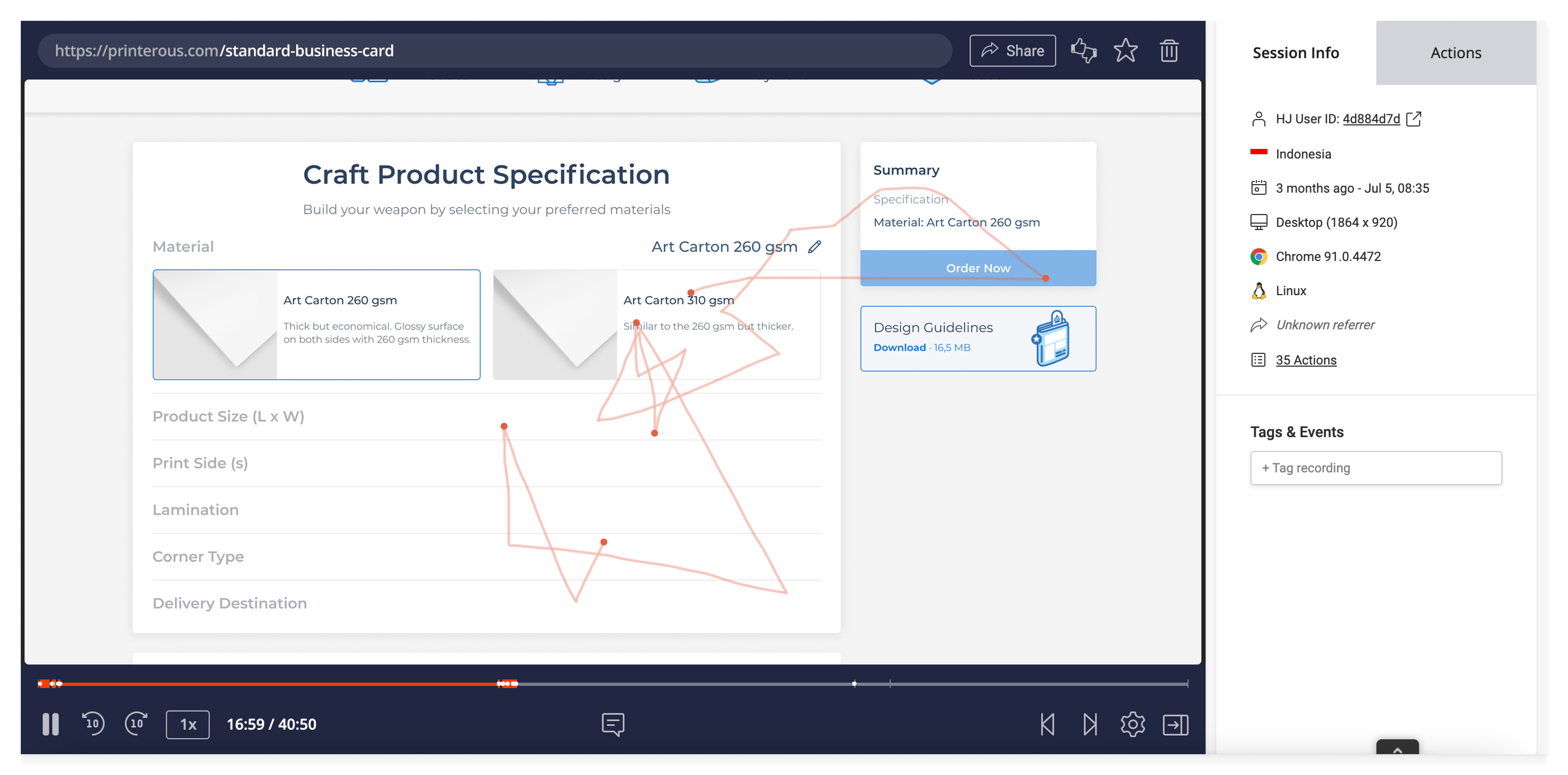
Task: Click the user profile icon
Action: click(x=1258, y=119)
